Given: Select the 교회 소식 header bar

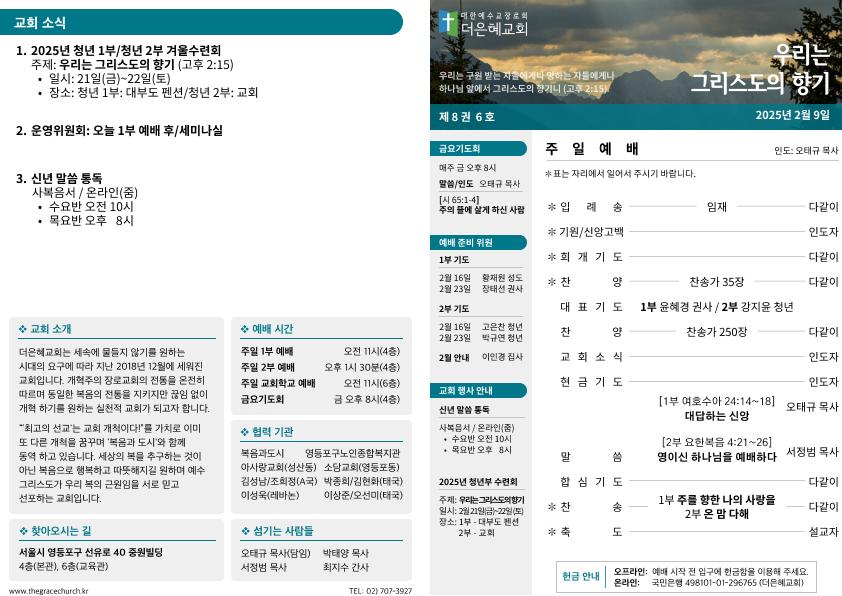Looking at the screenshot, I should [200, 22].
